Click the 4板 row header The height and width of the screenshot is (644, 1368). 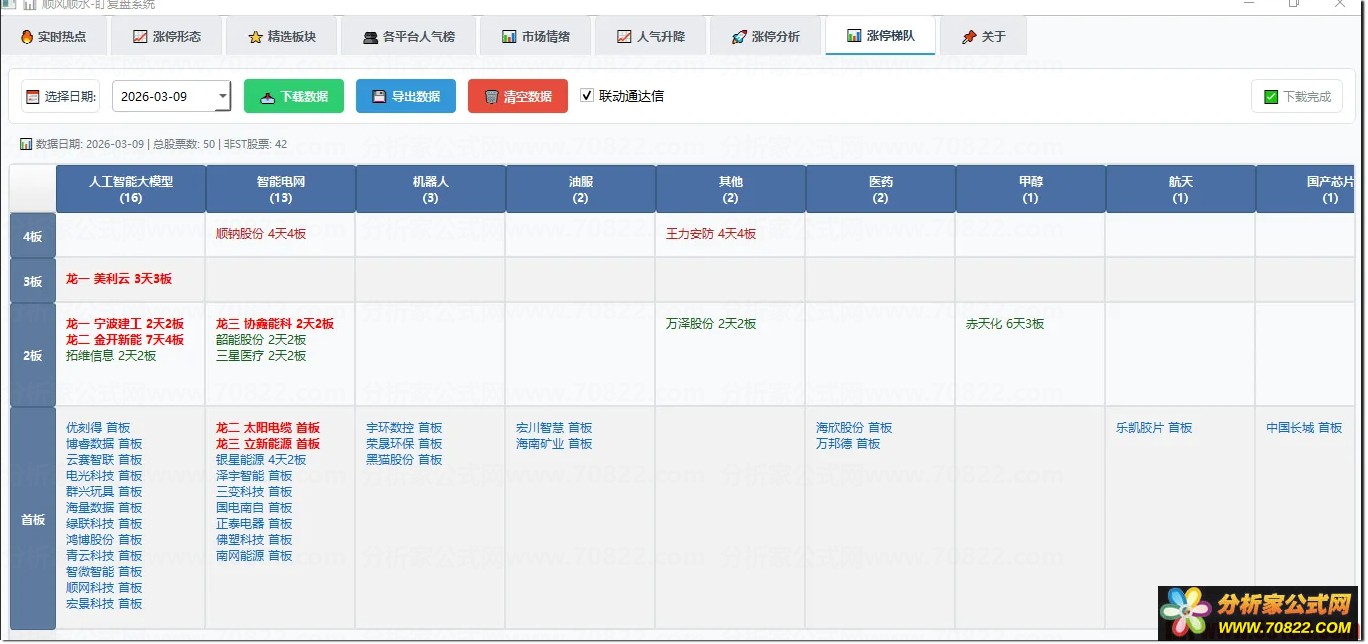tap(33, 236)
